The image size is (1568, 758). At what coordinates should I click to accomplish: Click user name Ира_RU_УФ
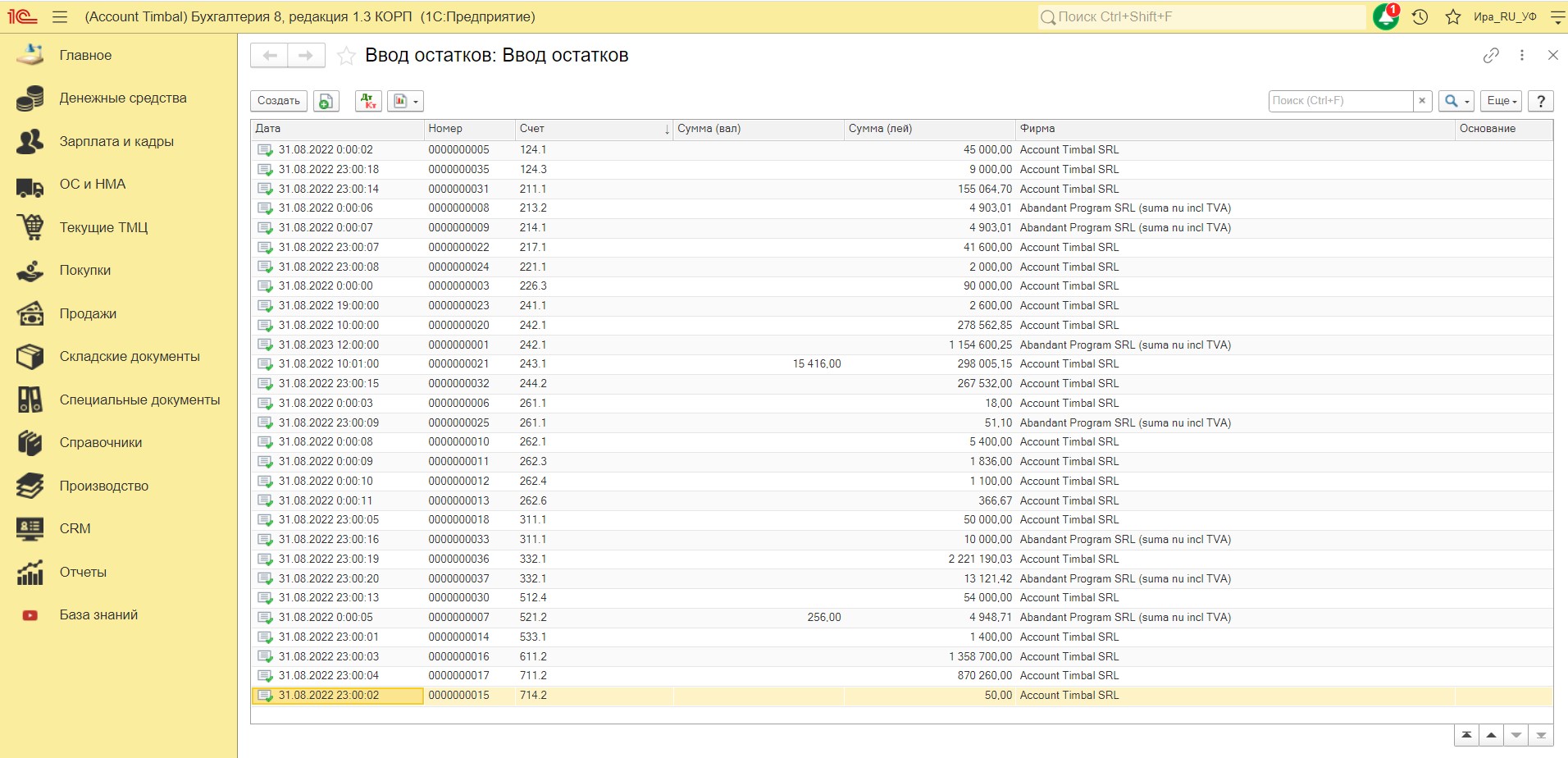click(x=1505, y=16)
